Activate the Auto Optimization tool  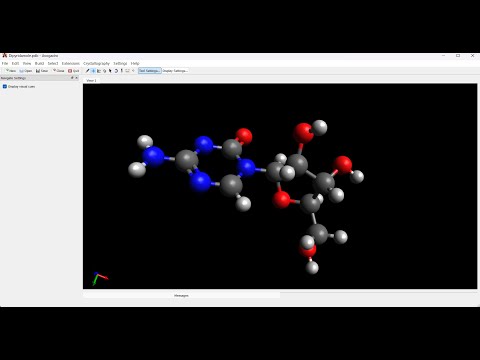122,71
